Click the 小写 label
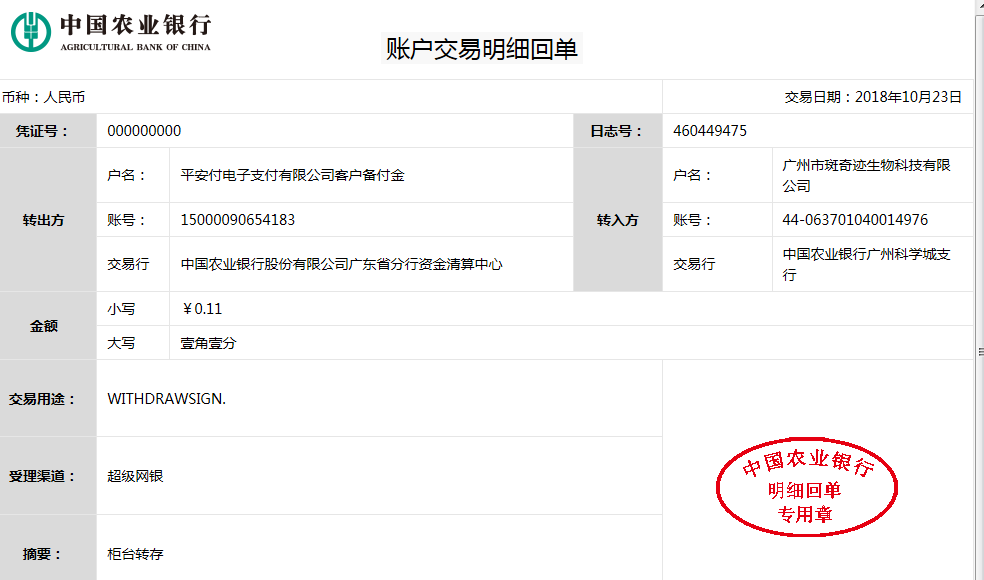This screenshot has width=984, height=580. tap(121, 309)
